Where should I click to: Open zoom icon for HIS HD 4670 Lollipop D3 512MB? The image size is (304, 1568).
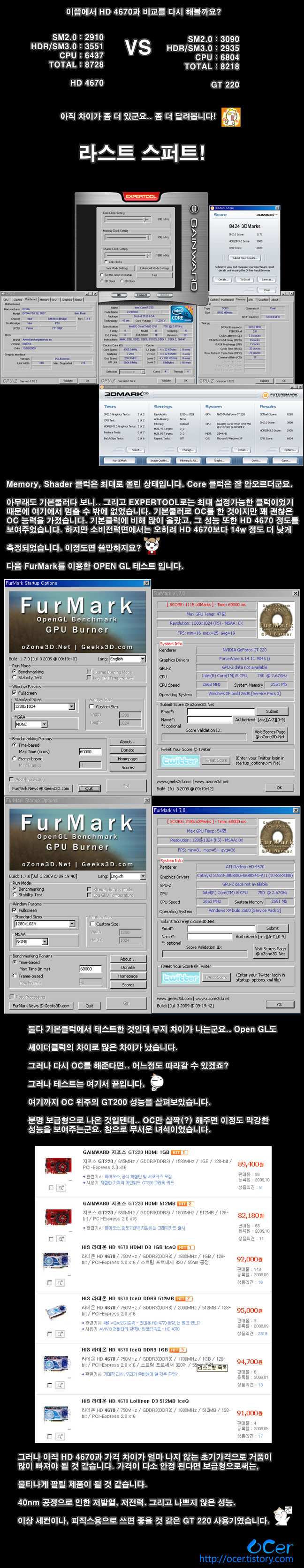coord(61,1436)
